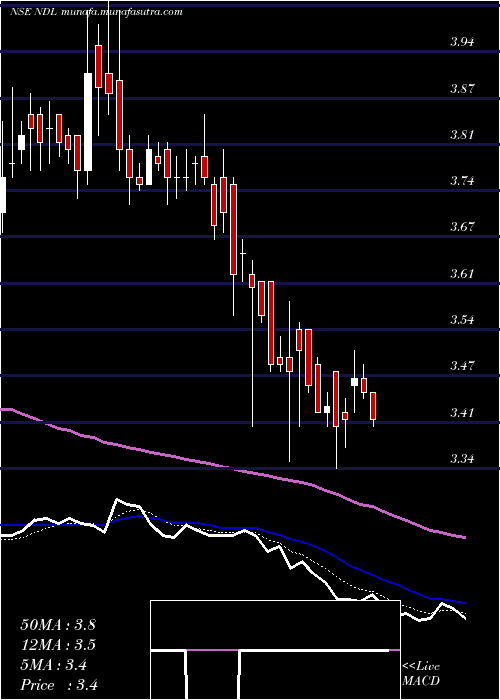
Task: Click the Price : 3.4 reading
Action: [59, 685]
